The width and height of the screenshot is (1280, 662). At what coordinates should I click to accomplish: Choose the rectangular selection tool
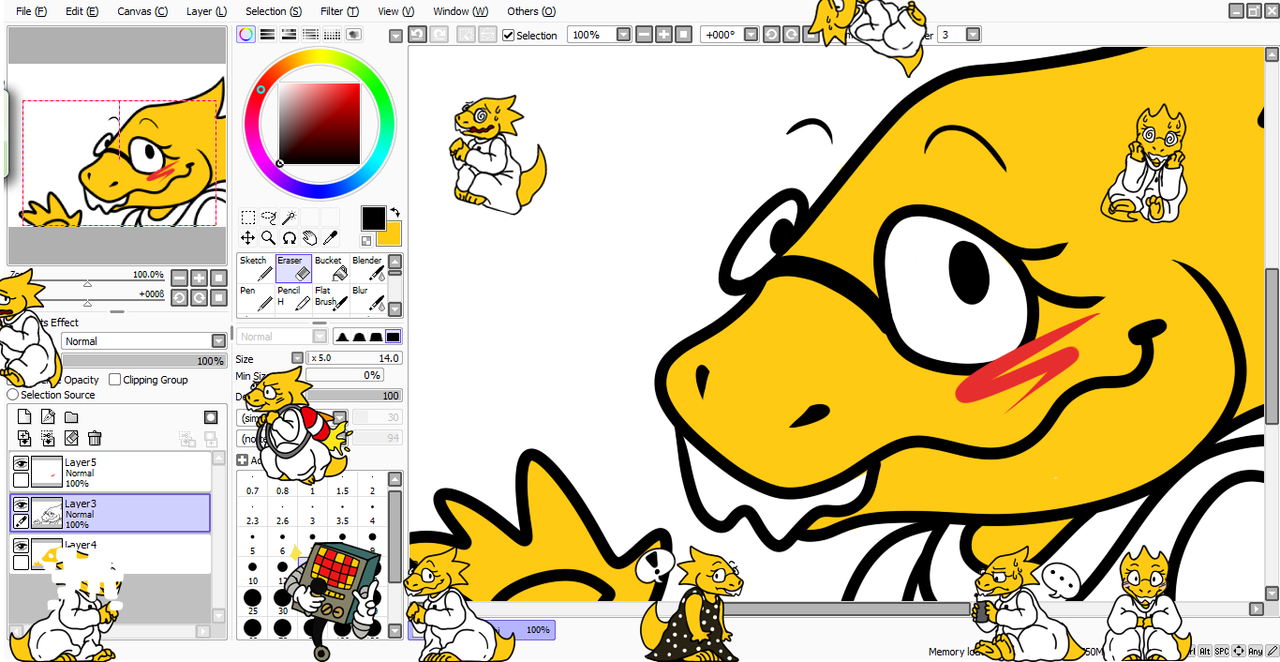(x=247, y=217)
